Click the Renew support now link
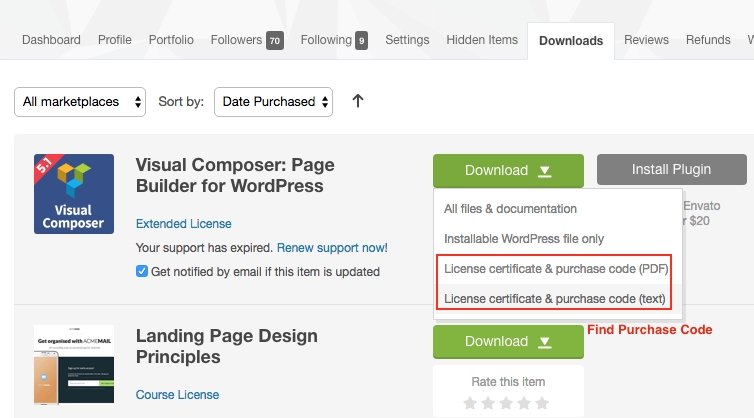The height and width of the screenshot is (418, 754). (332, 248)
